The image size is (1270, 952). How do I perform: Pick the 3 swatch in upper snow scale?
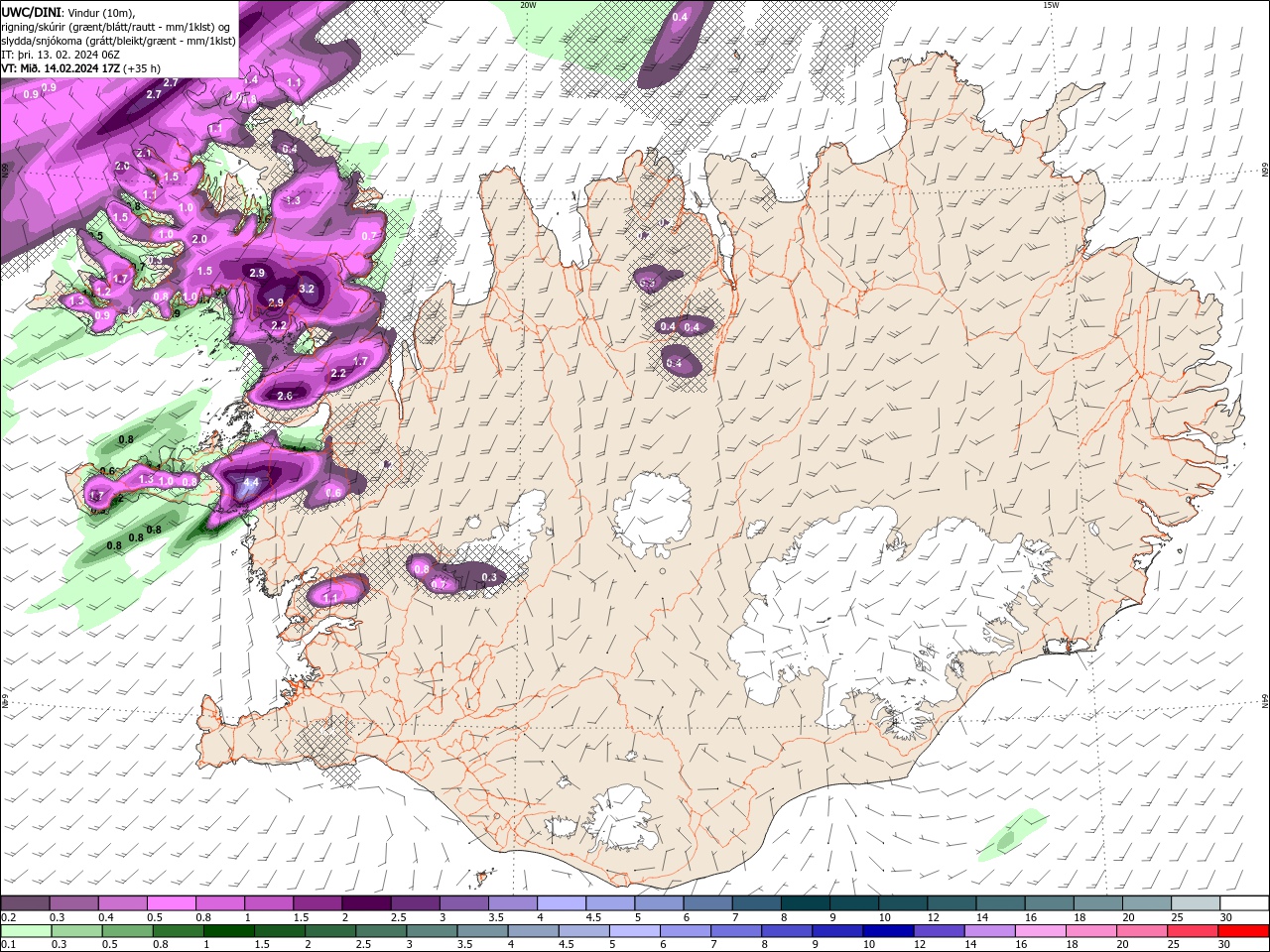[463, 903]
